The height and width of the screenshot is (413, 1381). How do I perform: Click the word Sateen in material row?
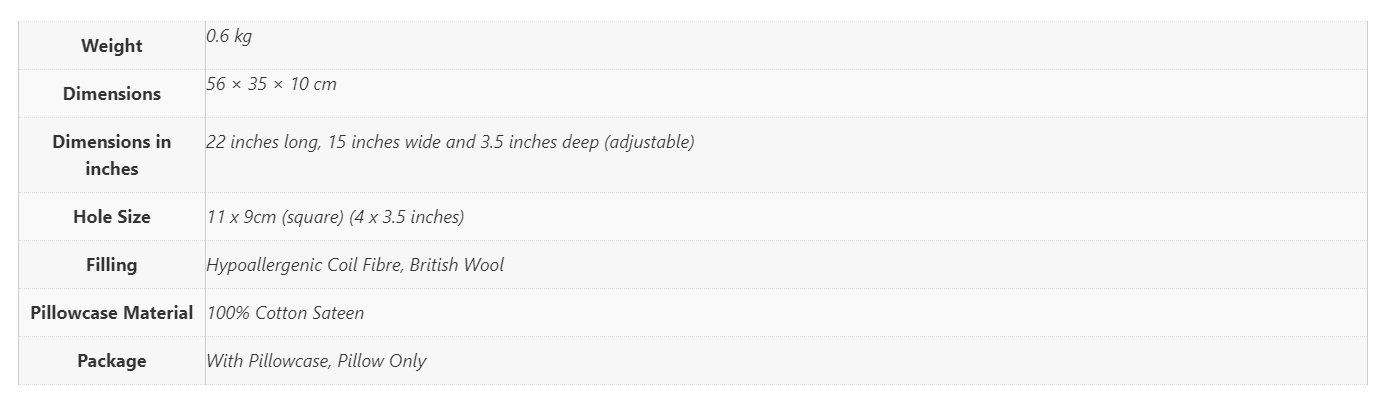pos(336,313)
